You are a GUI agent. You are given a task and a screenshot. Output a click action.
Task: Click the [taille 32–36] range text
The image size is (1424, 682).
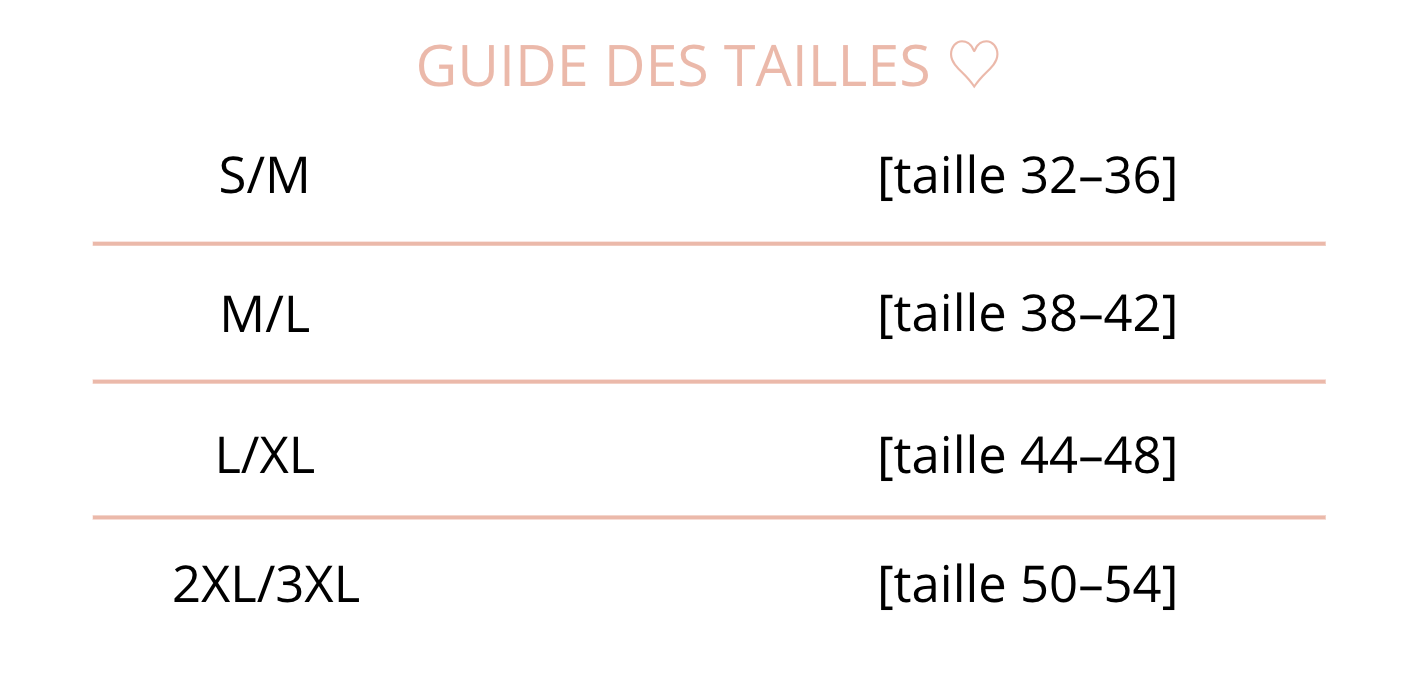click(1027, 177)
